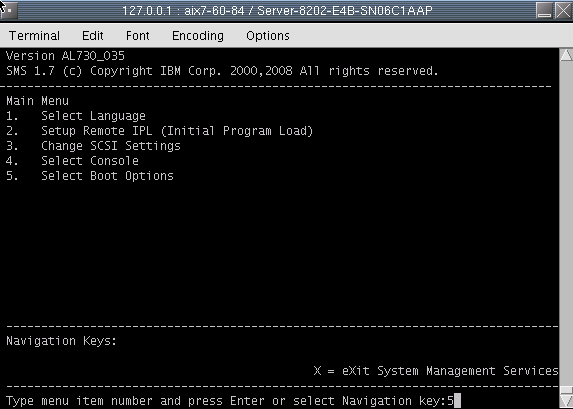Click the window title bar text
Screen dimensions: 573x409
click(x=277, y=10)
